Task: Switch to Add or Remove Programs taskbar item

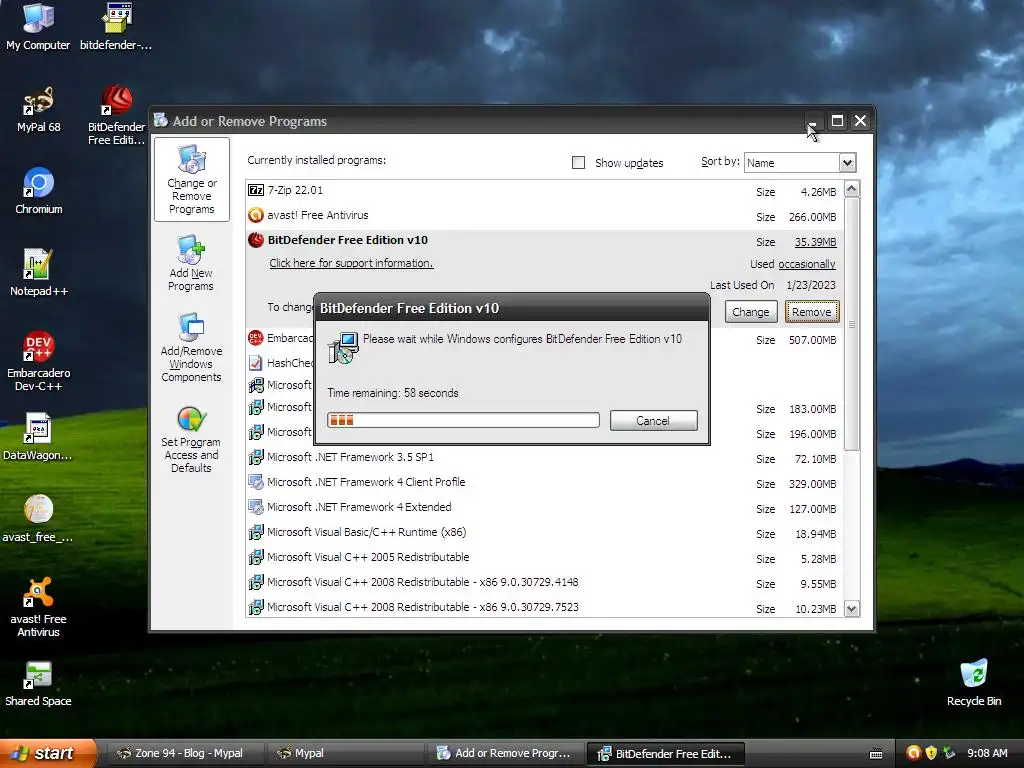Action: 505,753
